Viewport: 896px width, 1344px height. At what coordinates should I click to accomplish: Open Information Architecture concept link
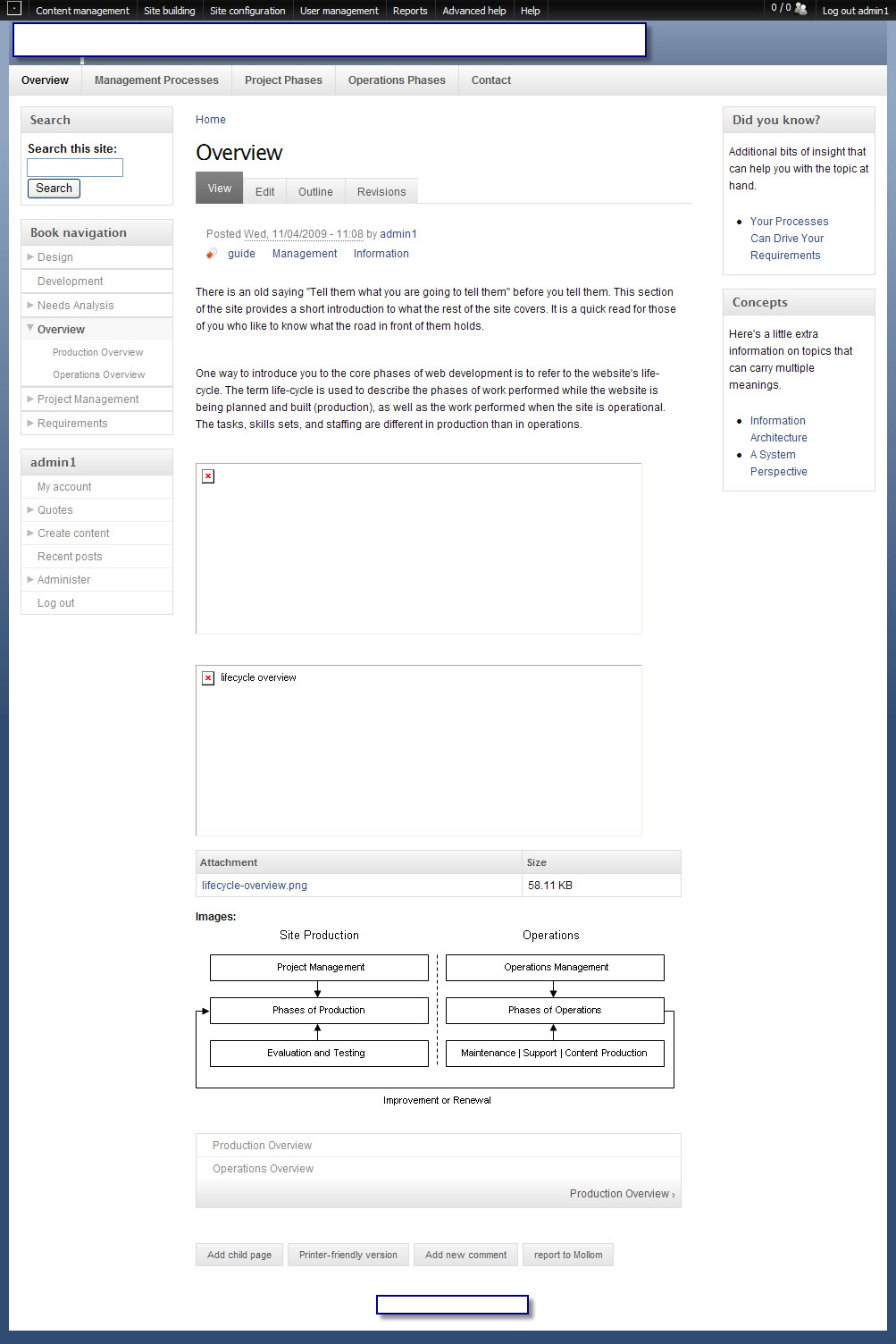(778, 429)
